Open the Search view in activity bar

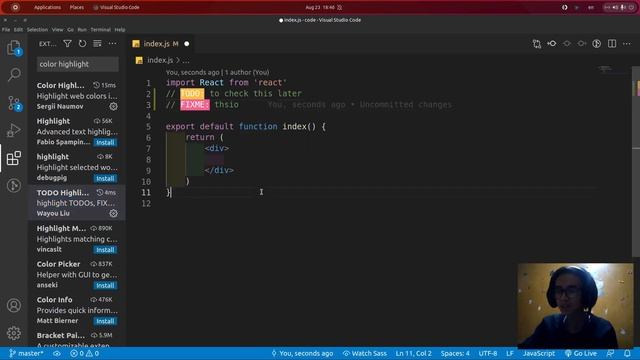(x=14, y=75)
